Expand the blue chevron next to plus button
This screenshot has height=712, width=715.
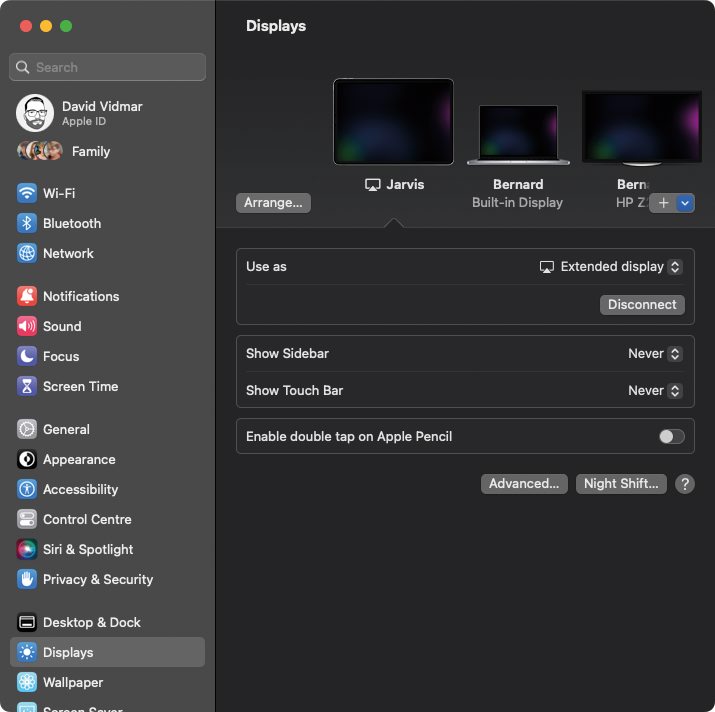(x=685, y=203)
